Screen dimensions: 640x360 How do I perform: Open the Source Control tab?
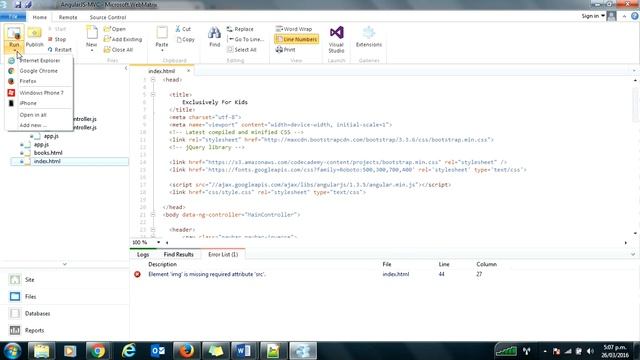point(108,17)
